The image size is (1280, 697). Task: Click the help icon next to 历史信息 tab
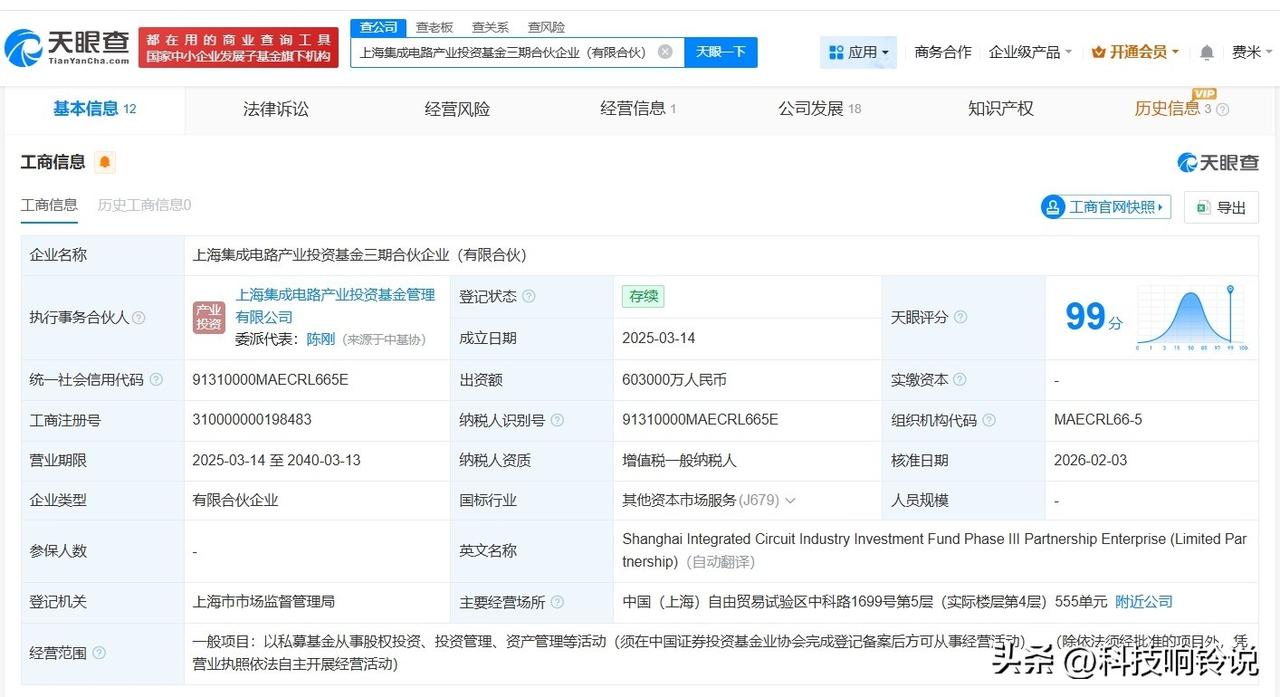coord(1222,110)
